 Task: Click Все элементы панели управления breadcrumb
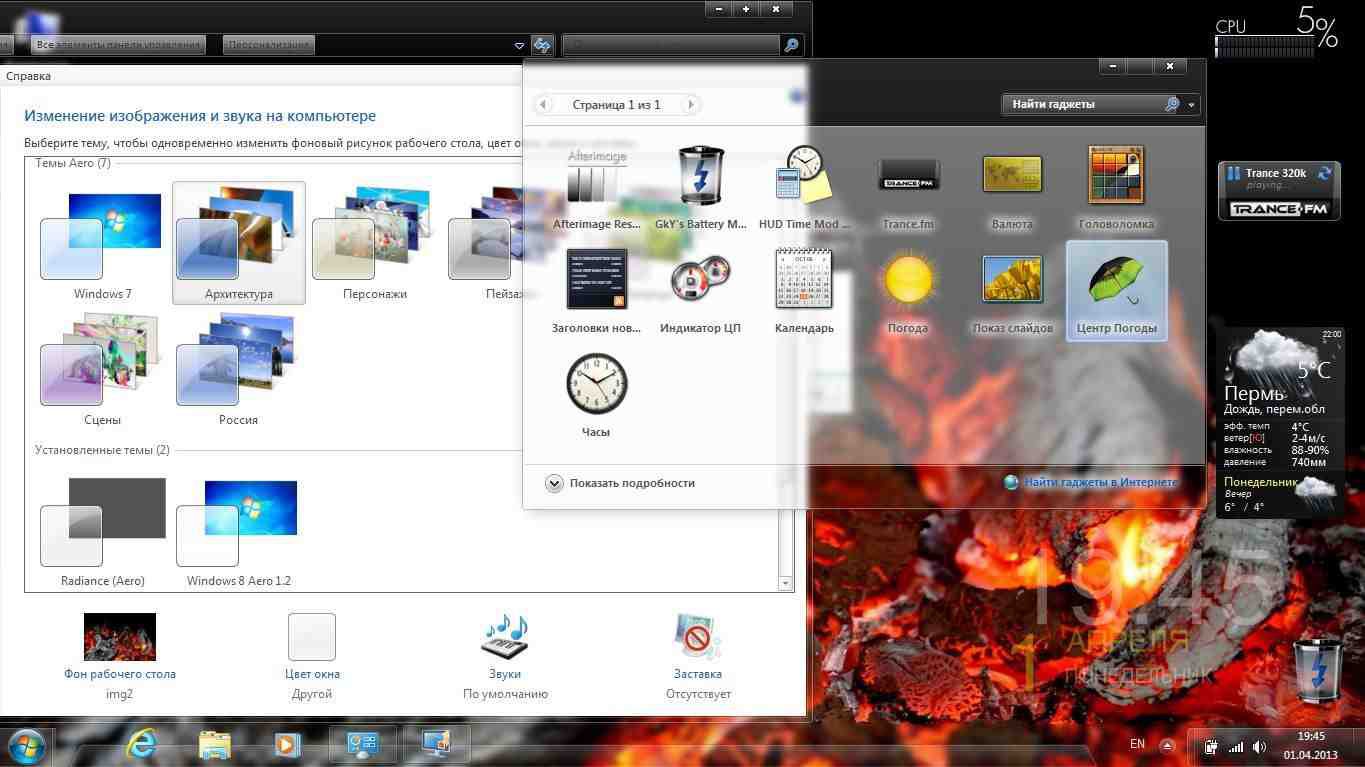[x=119, y=45]
